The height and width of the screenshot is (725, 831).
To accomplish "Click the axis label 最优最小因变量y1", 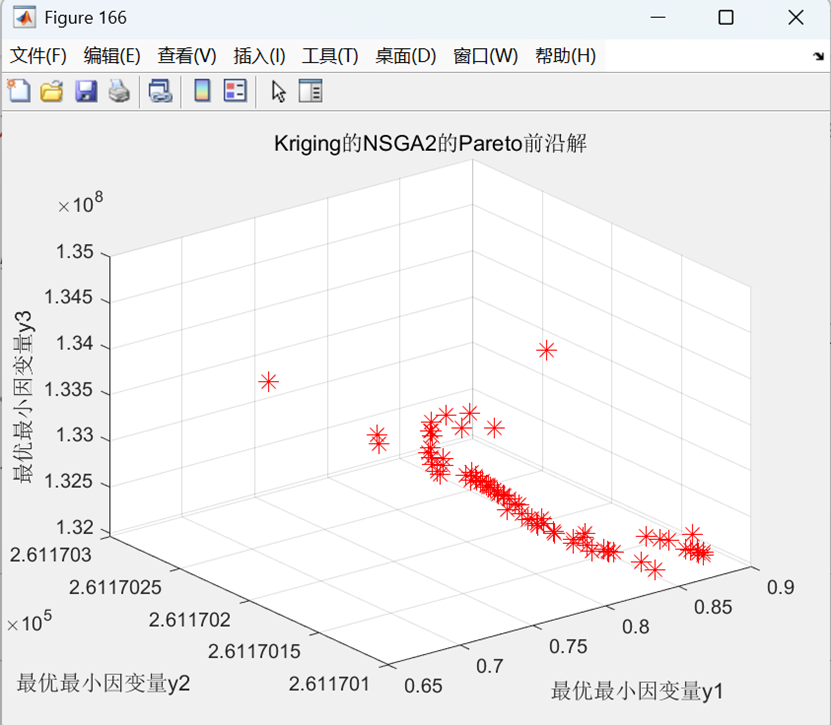I will coord(637,691).
